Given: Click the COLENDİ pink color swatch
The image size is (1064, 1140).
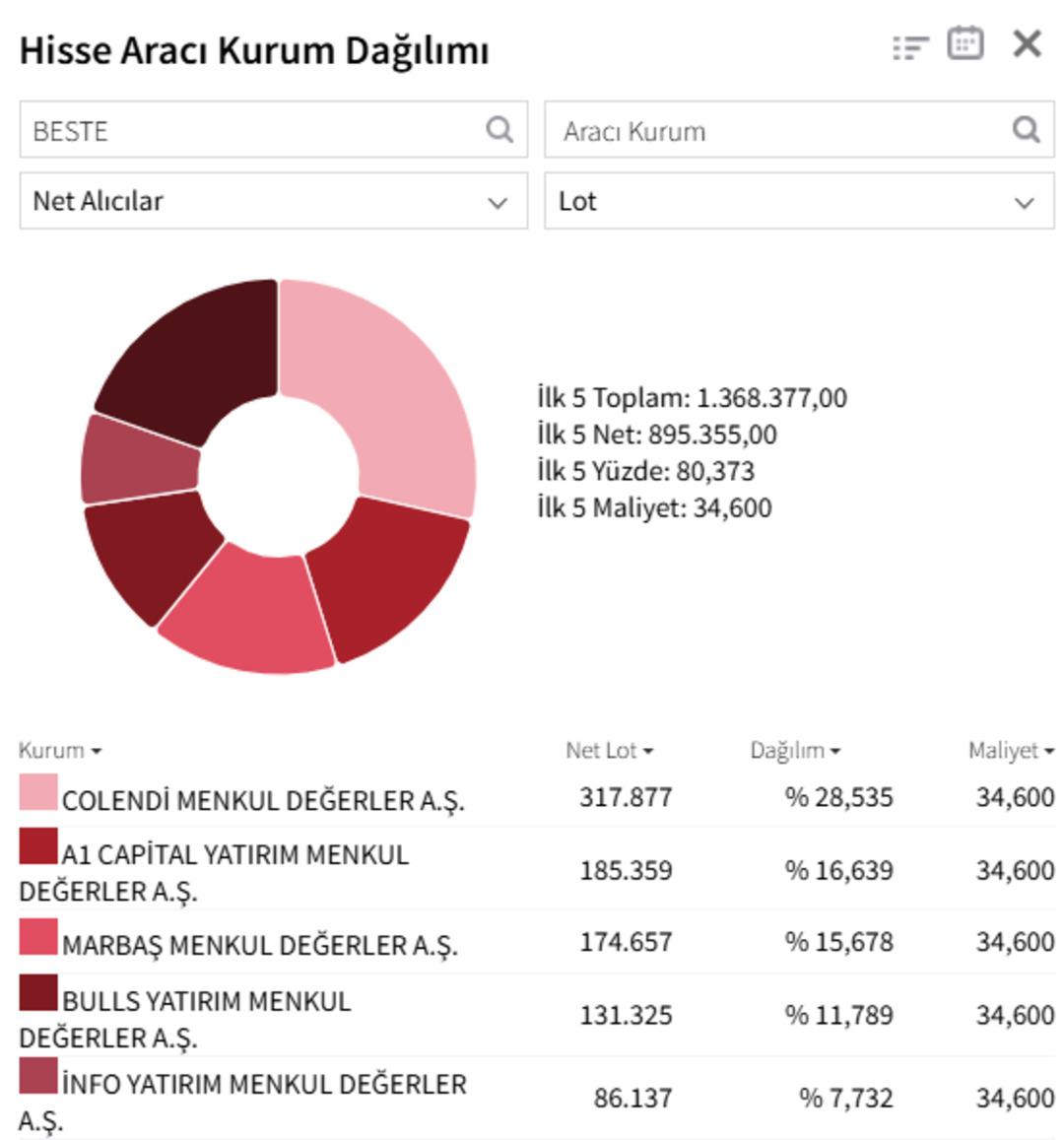Looking at the screenshot, I should pos(38,790).
